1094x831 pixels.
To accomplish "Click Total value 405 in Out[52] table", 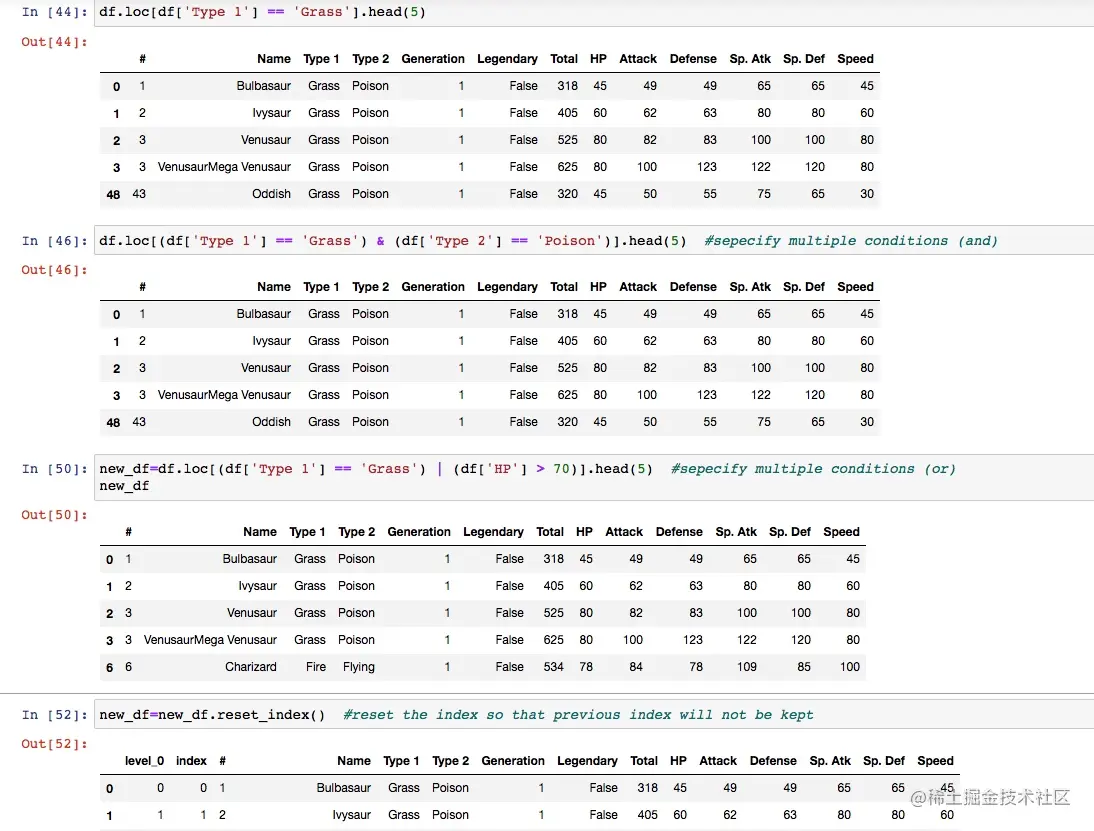I will coord(647,815).
